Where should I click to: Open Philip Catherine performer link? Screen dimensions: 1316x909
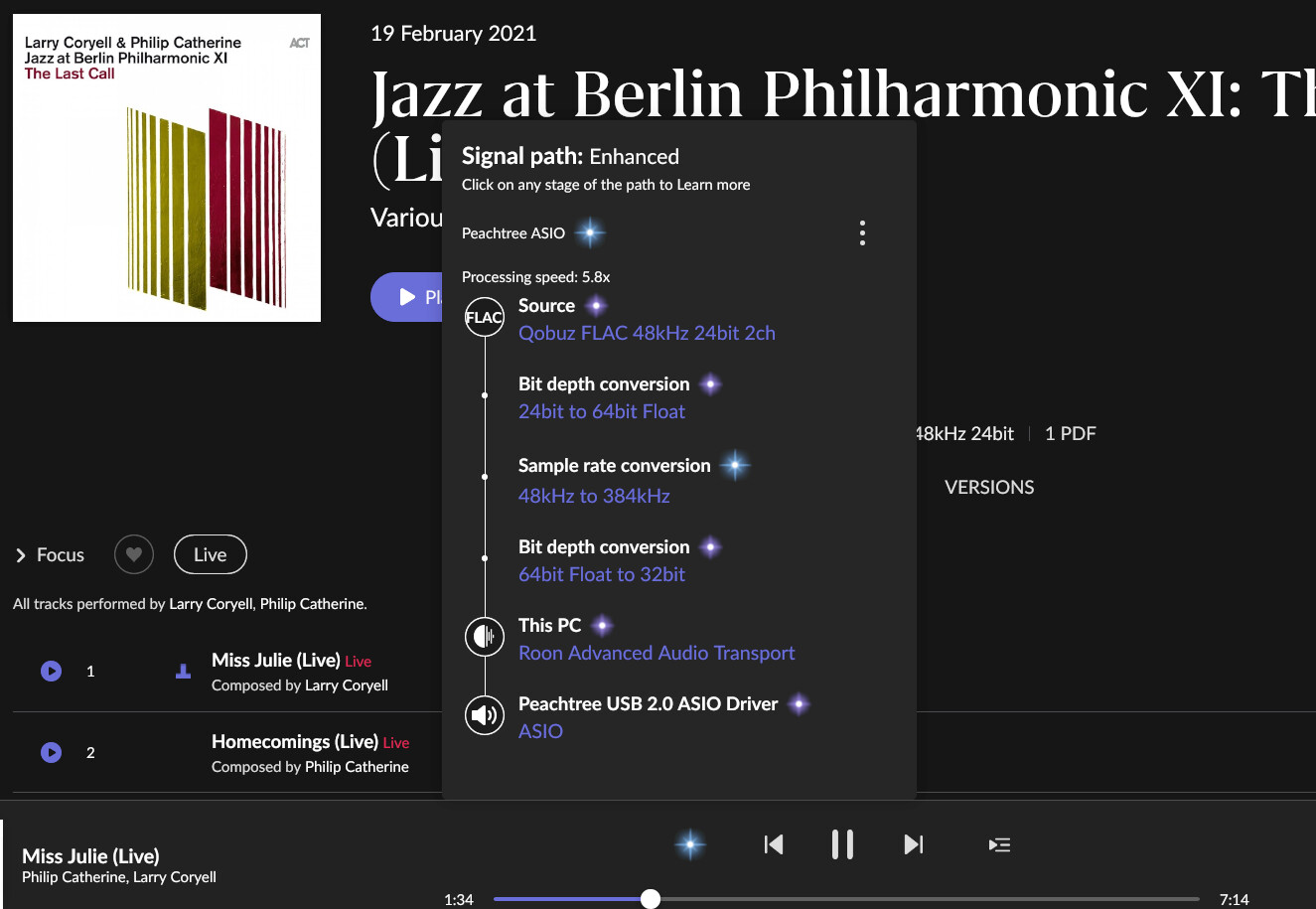tap(312, 604)
